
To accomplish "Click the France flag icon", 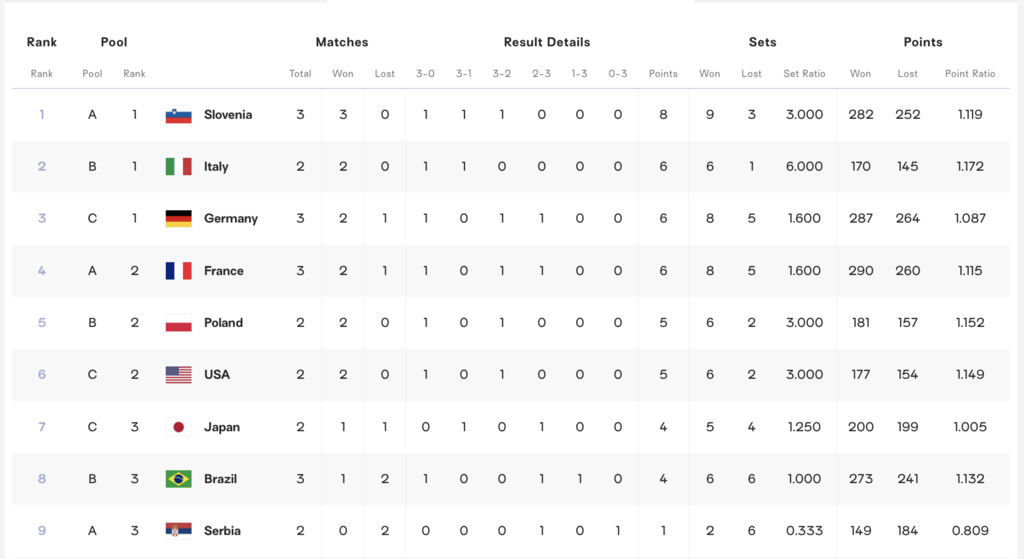I will [178, 270].
